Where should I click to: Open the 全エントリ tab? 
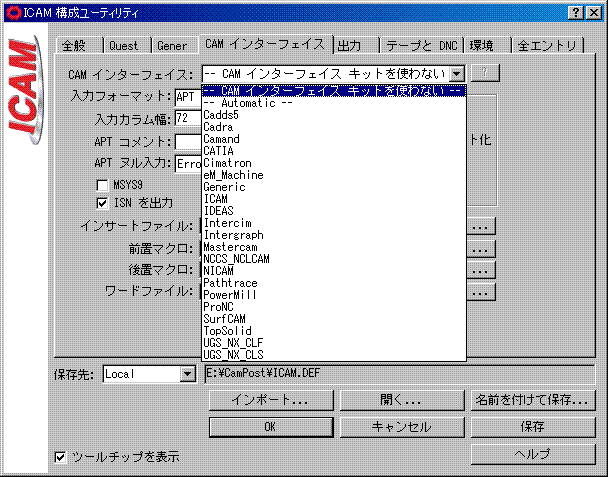548,45
